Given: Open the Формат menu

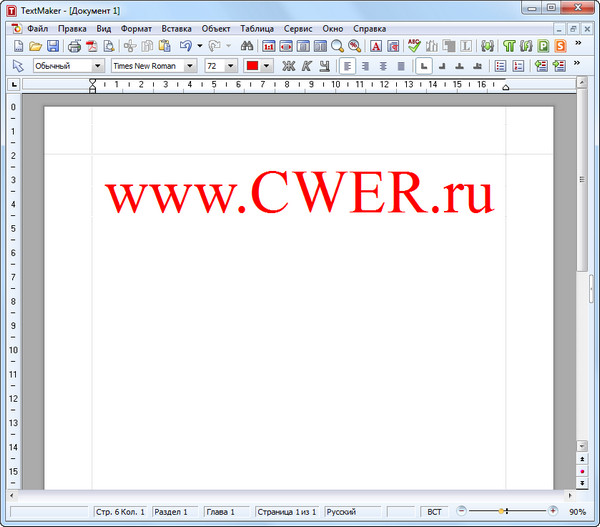Looking at the screenshot, I should point(136,29).
